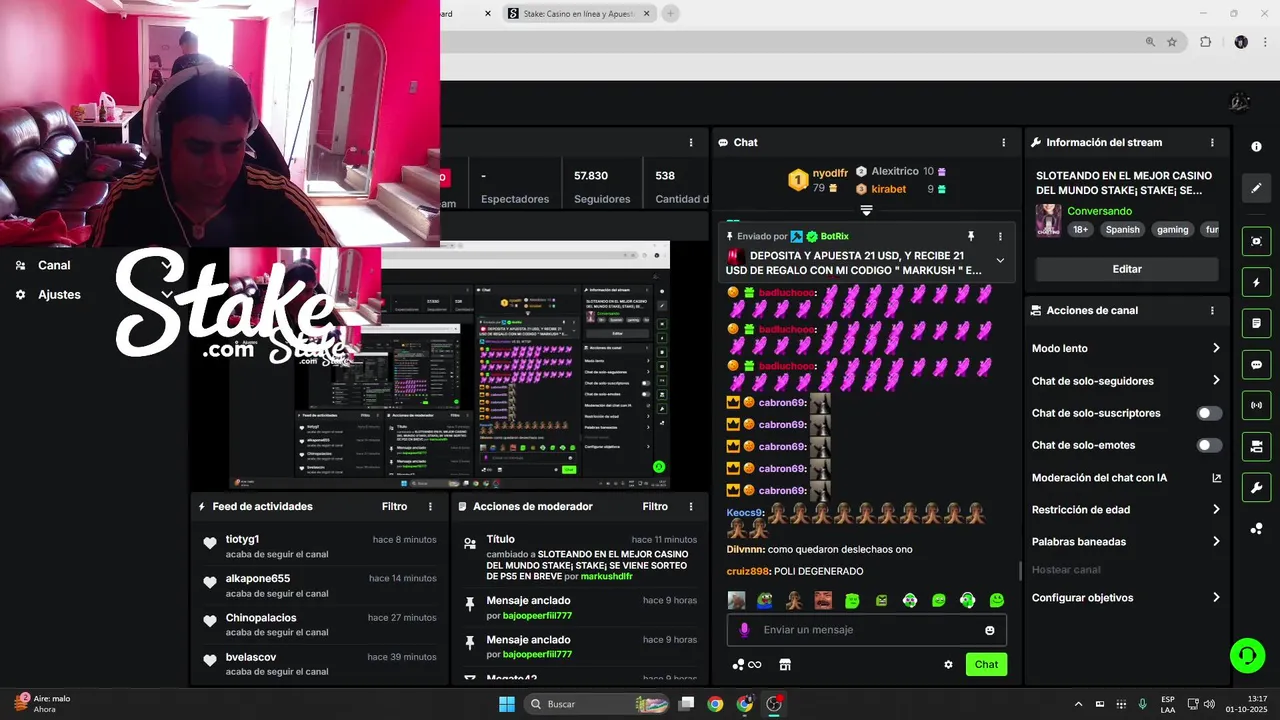Click the taskbar volume icon
The image size is (1280, 720).
[1209, 704]
